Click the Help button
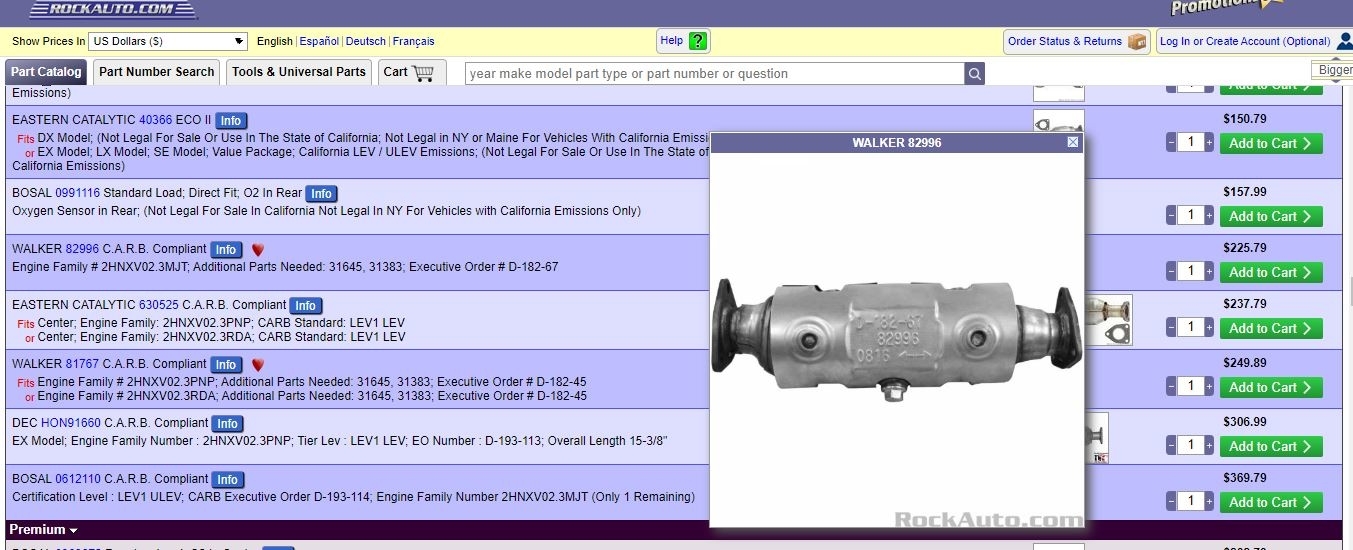 pos(683,41)
